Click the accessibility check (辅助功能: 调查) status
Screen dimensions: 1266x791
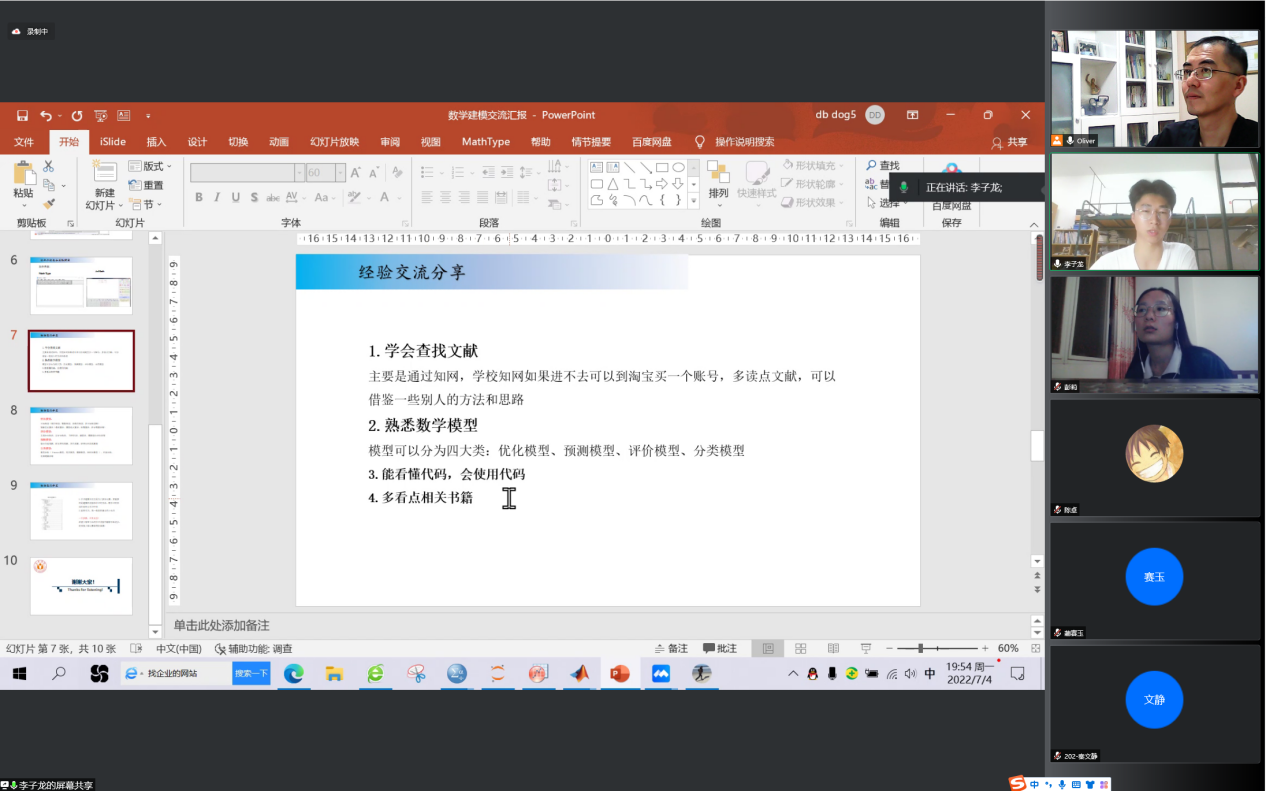point(254,648)
